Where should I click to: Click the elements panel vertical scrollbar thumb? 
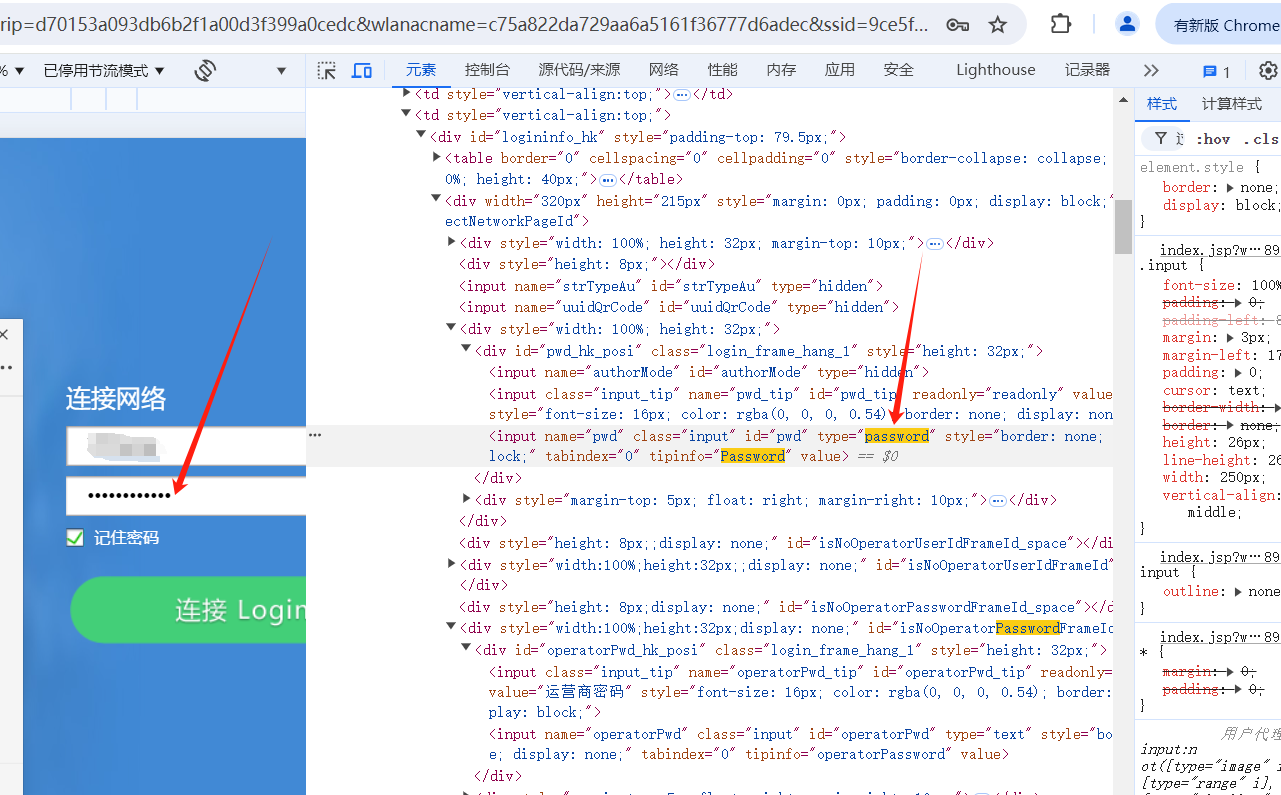point(1123,226)
